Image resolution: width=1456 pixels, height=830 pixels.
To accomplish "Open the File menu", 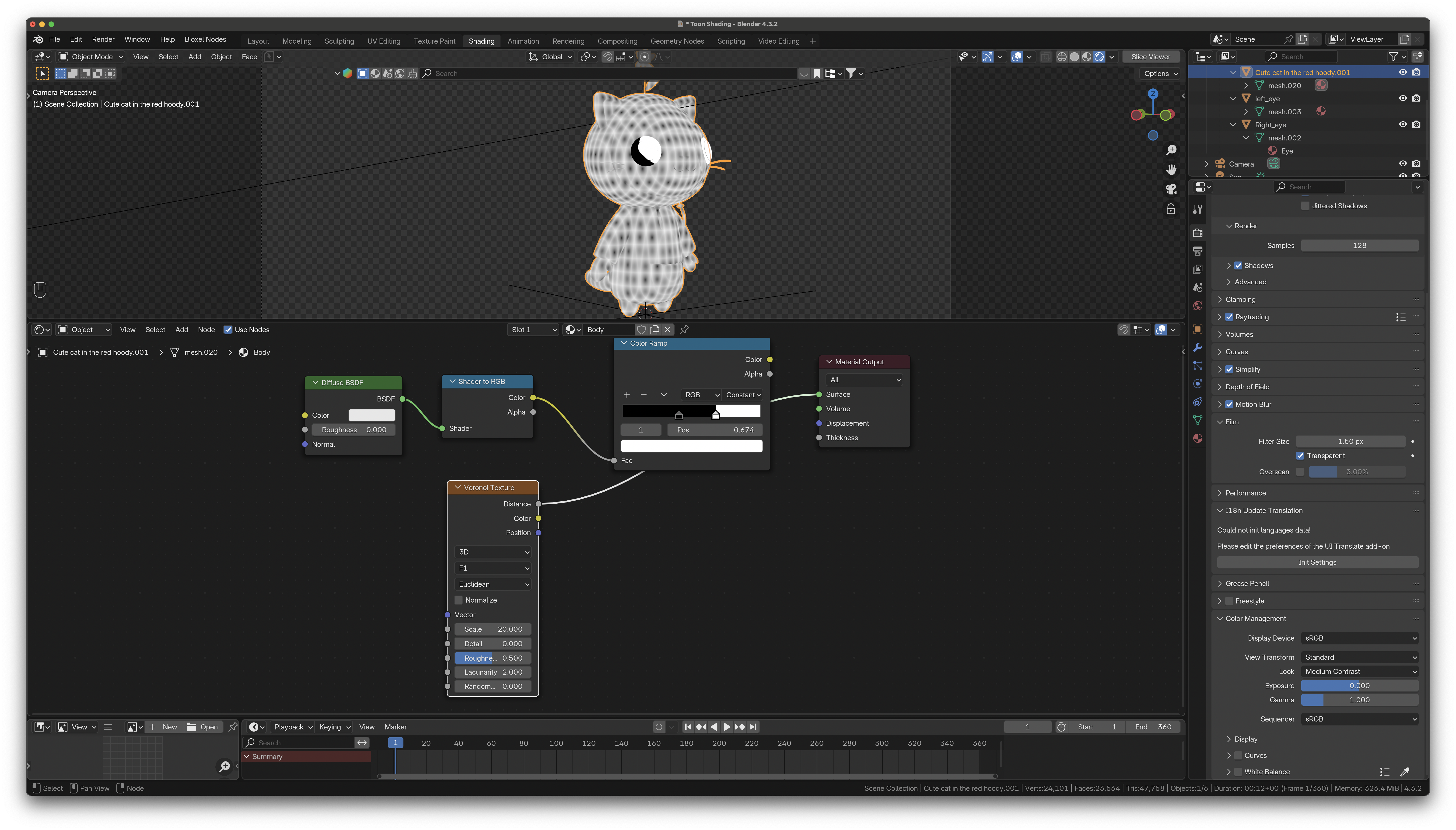I will point(55,39).
